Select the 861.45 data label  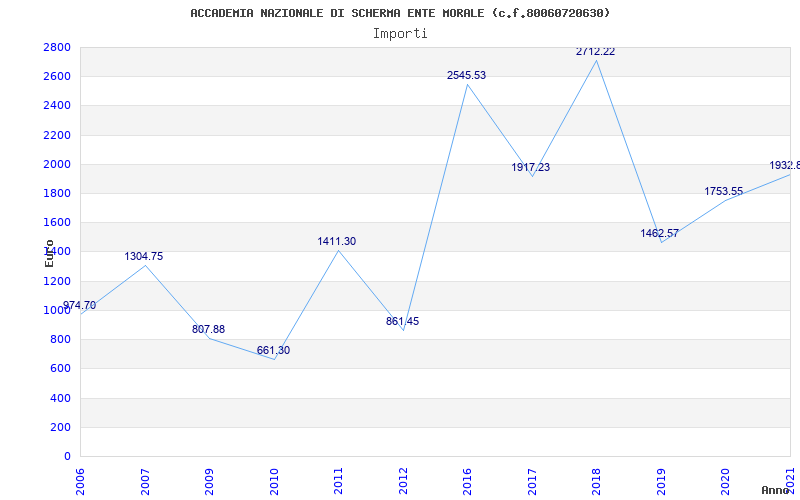pyautogui.click(x=403, y=321)
